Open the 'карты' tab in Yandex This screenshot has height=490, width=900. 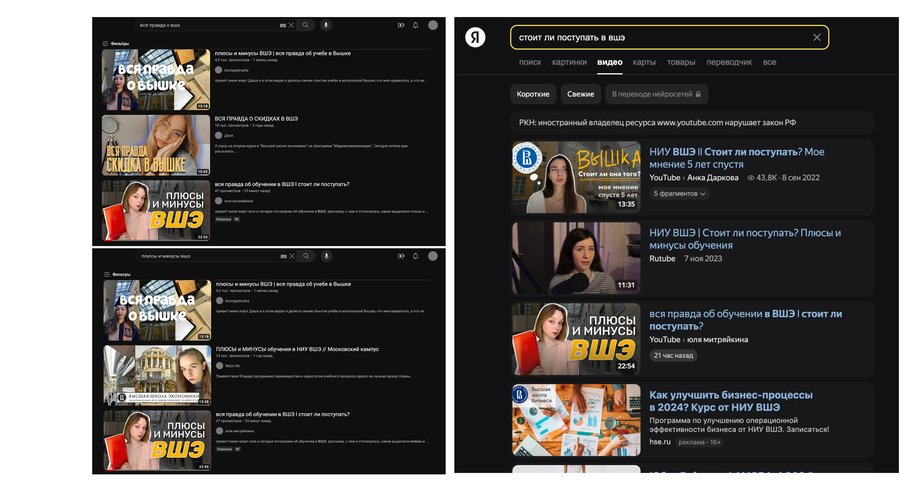[644, 62]
